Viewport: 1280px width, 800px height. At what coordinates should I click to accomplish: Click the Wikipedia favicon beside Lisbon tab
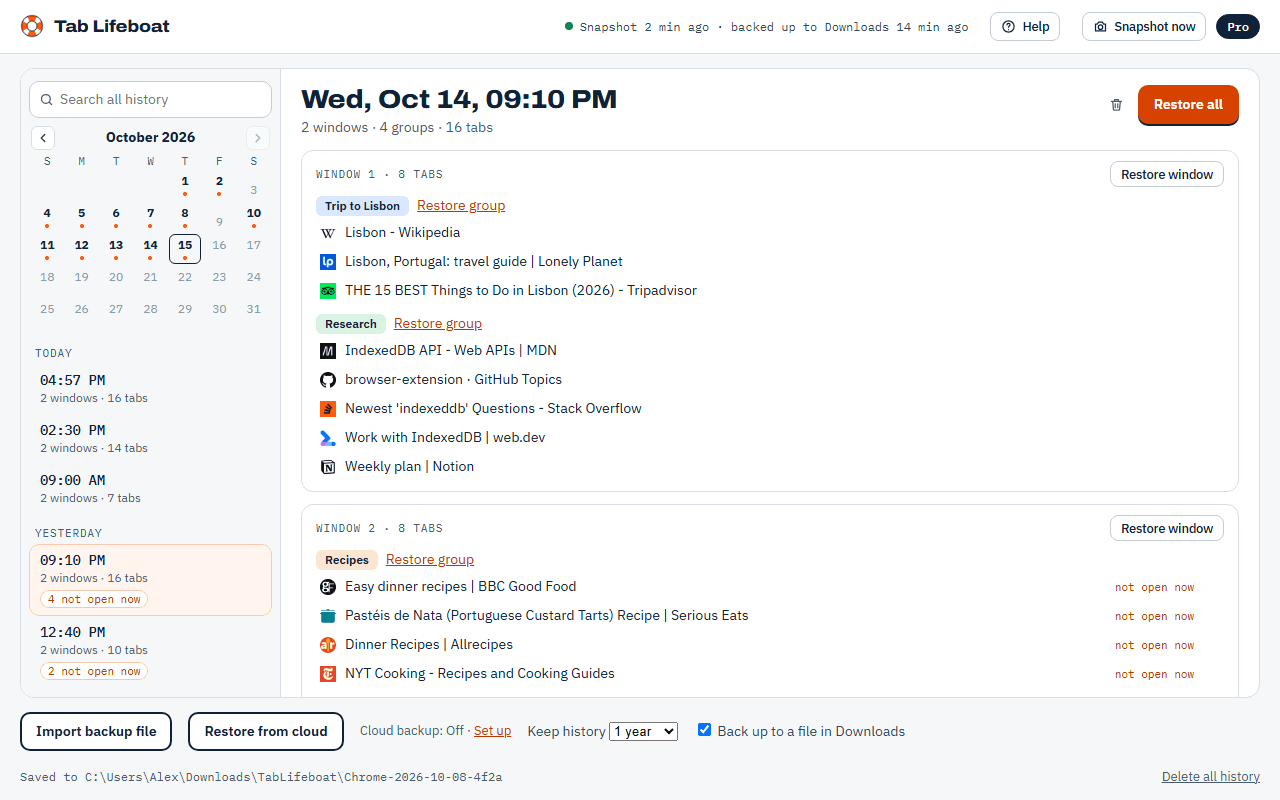[328, 233]
